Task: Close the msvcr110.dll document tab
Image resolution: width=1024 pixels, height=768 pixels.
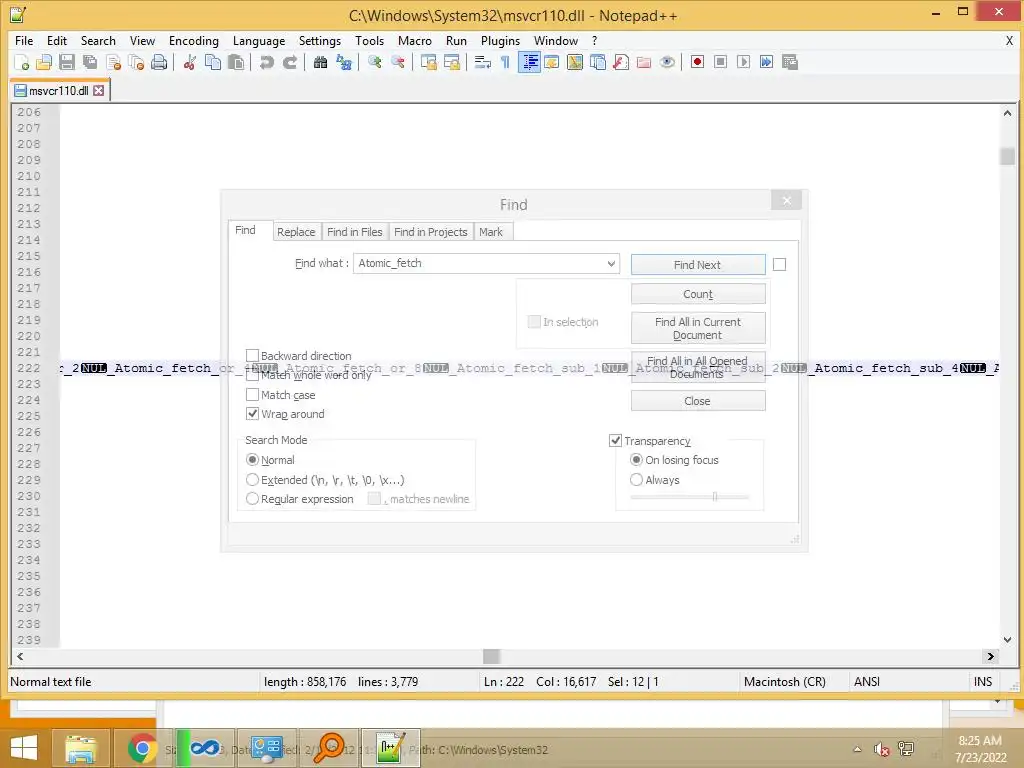Action: [98, 91]
